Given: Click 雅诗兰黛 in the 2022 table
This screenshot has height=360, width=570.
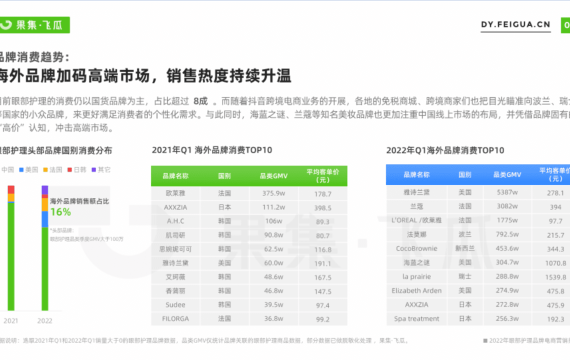Looking at the screenshot, I should tap(417, 192).
